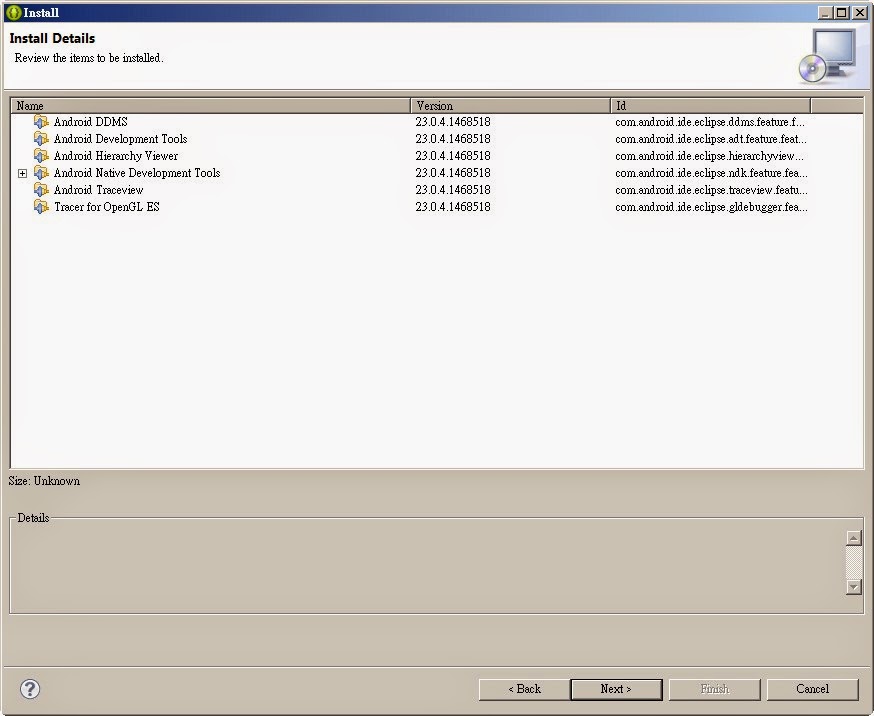
Task: Click the Android Native Development Tools feature icon
Action: tap(41, 173)
